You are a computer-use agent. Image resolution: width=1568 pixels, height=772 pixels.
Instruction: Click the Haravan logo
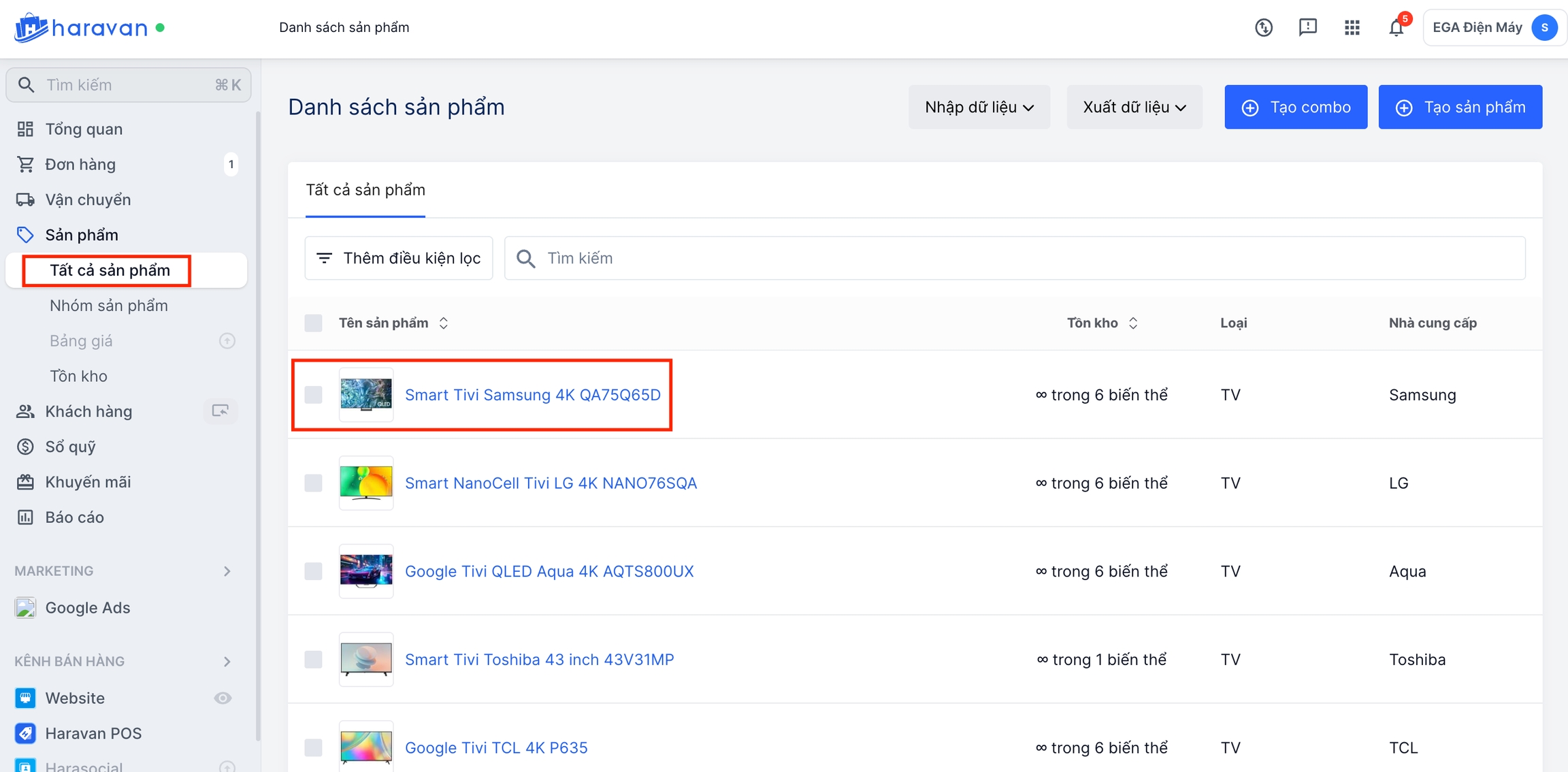(82, 28)
